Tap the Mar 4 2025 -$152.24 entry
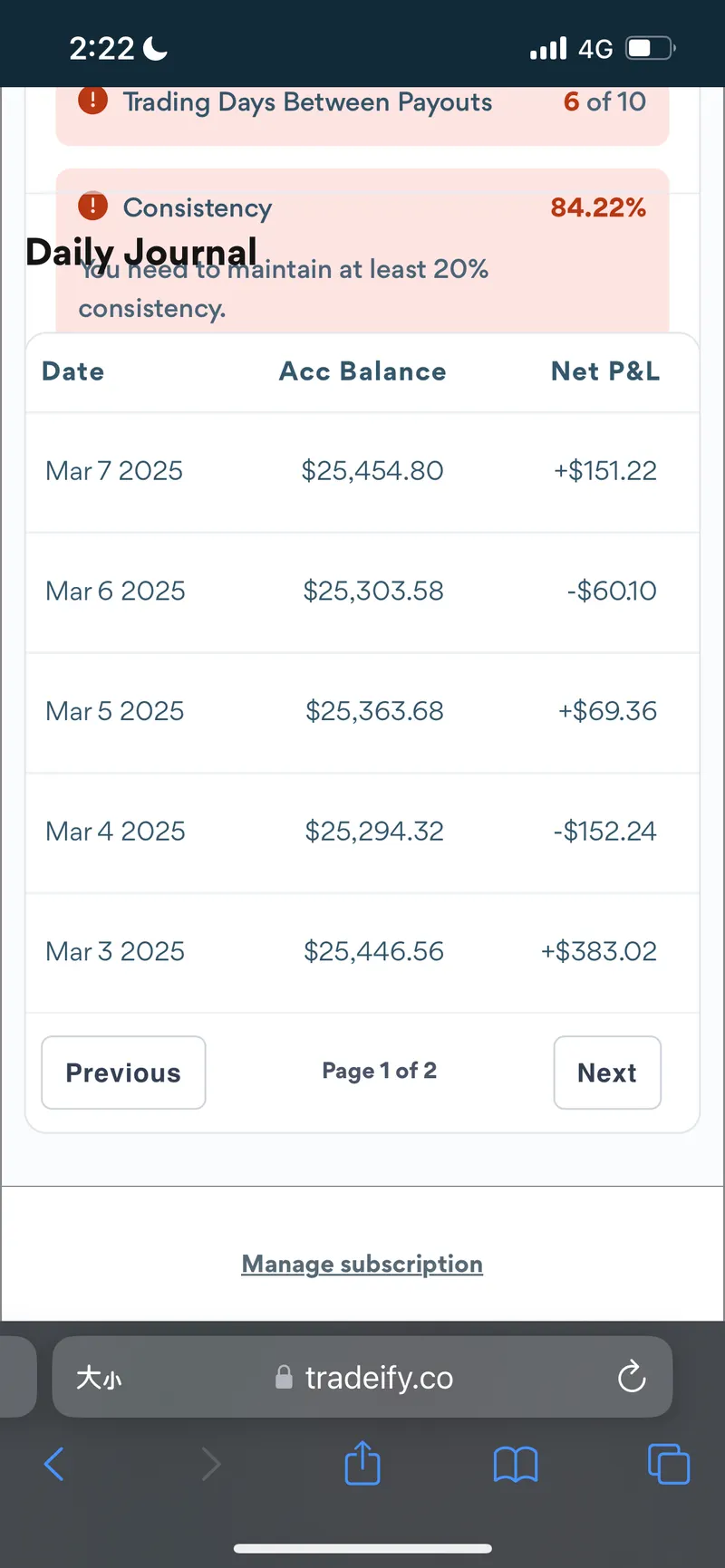 coord(604,832)
